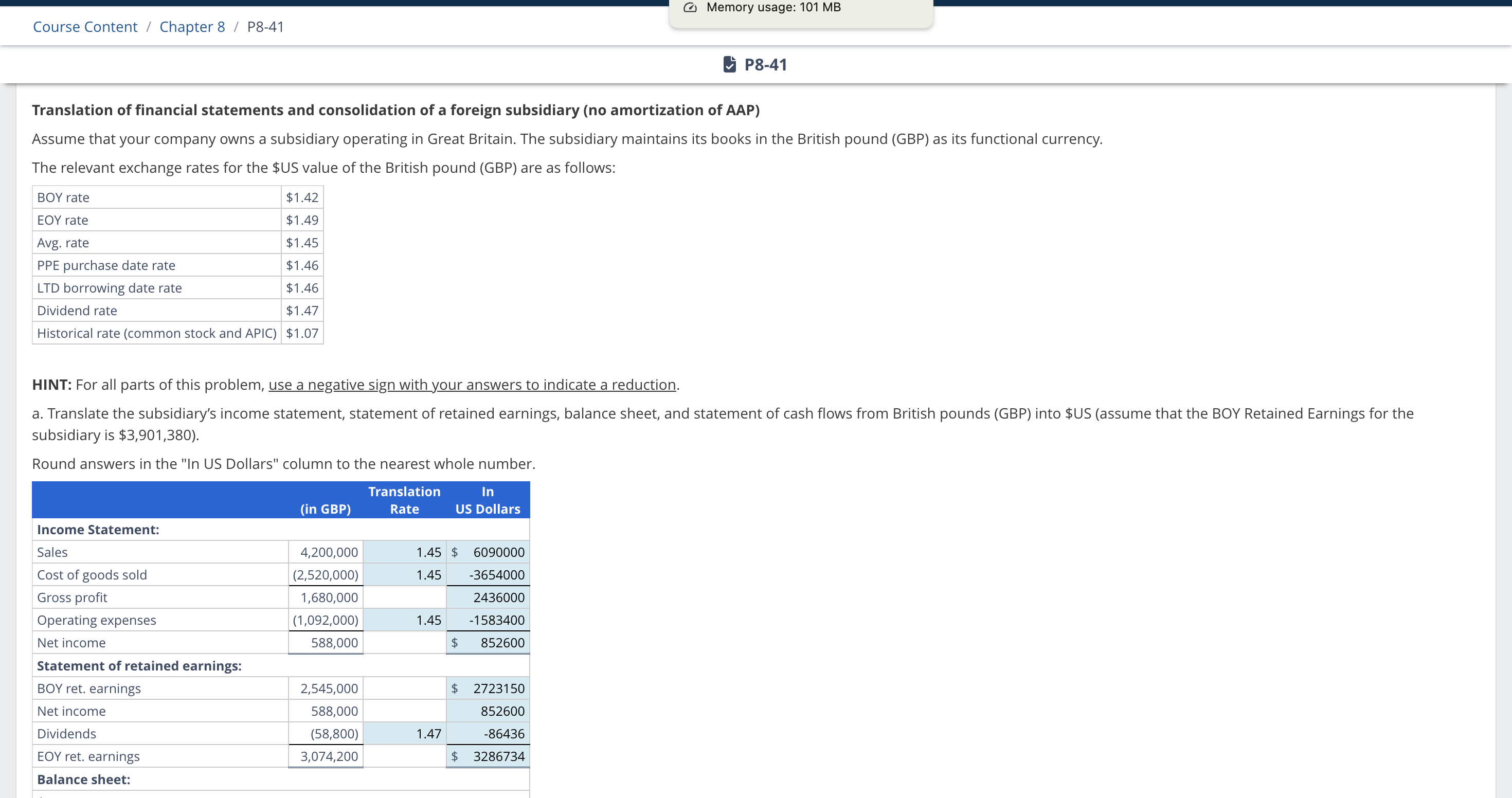Click the Net income retained earnings cell
This screenshot has width=1512, height=798.
(489, 711)
